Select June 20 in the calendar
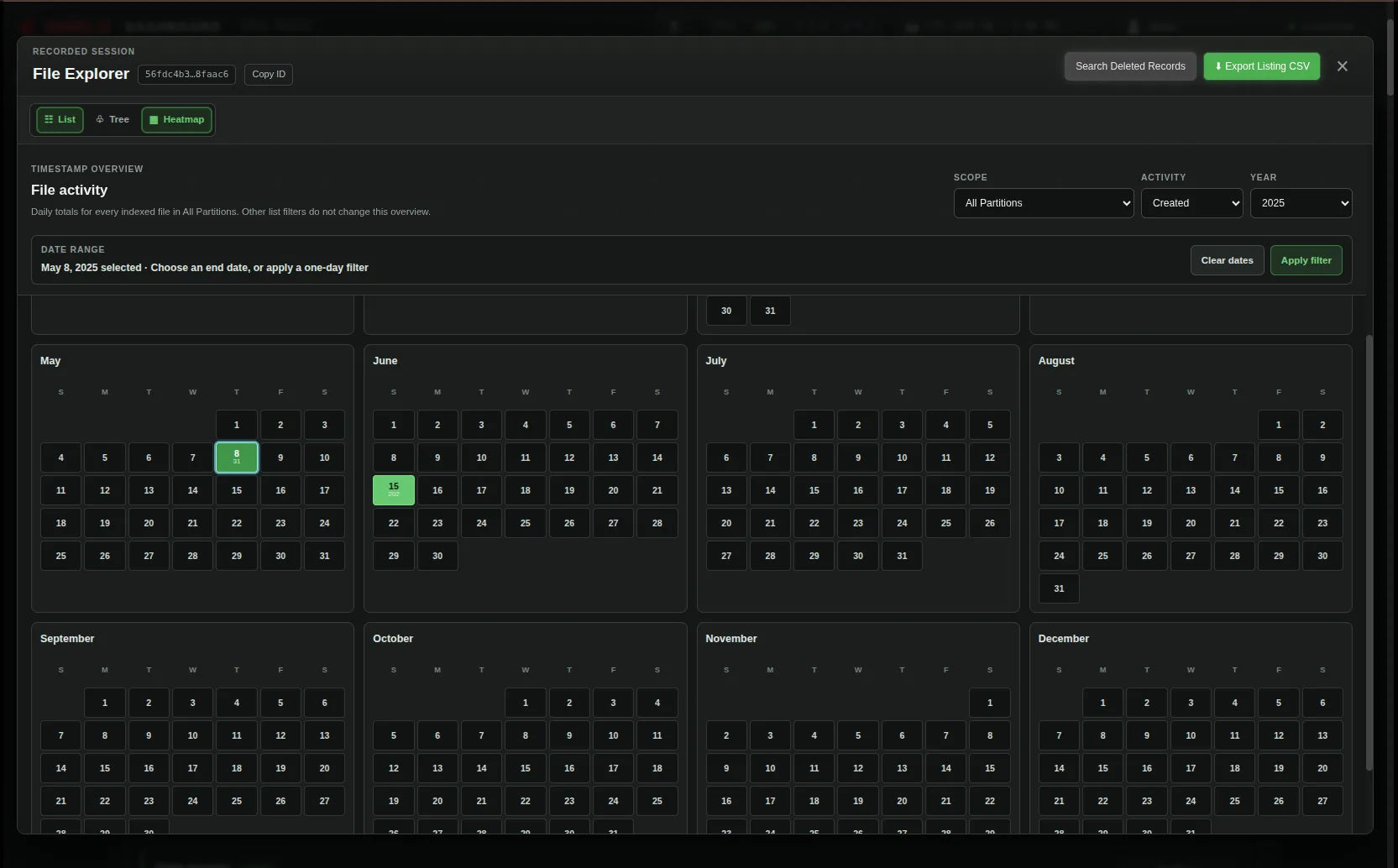 [613, 490]
